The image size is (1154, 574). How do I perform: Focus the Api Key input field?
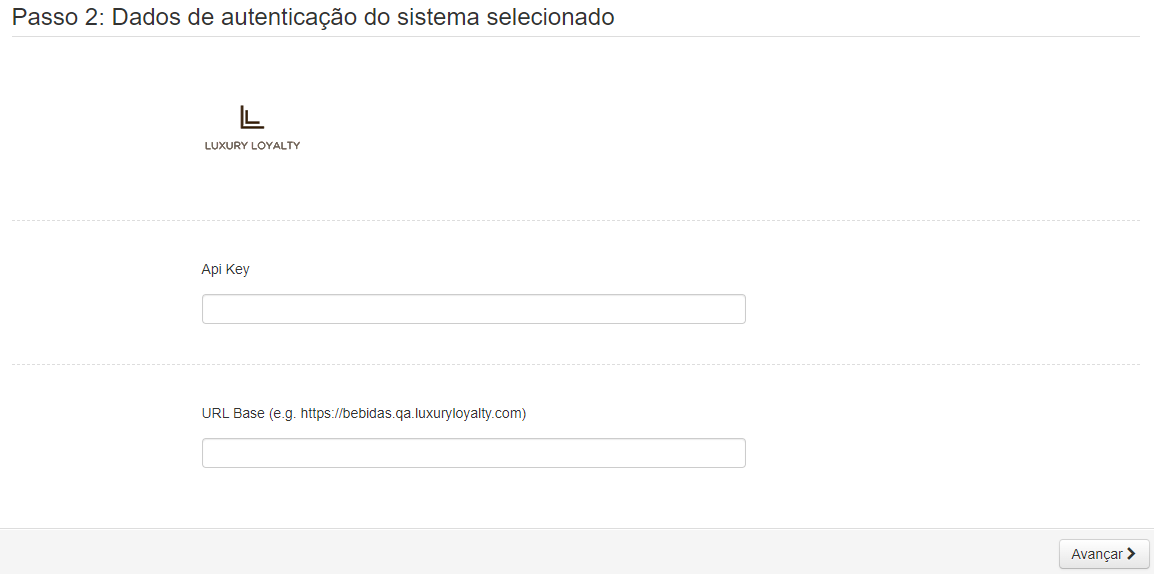click(473, 309)
